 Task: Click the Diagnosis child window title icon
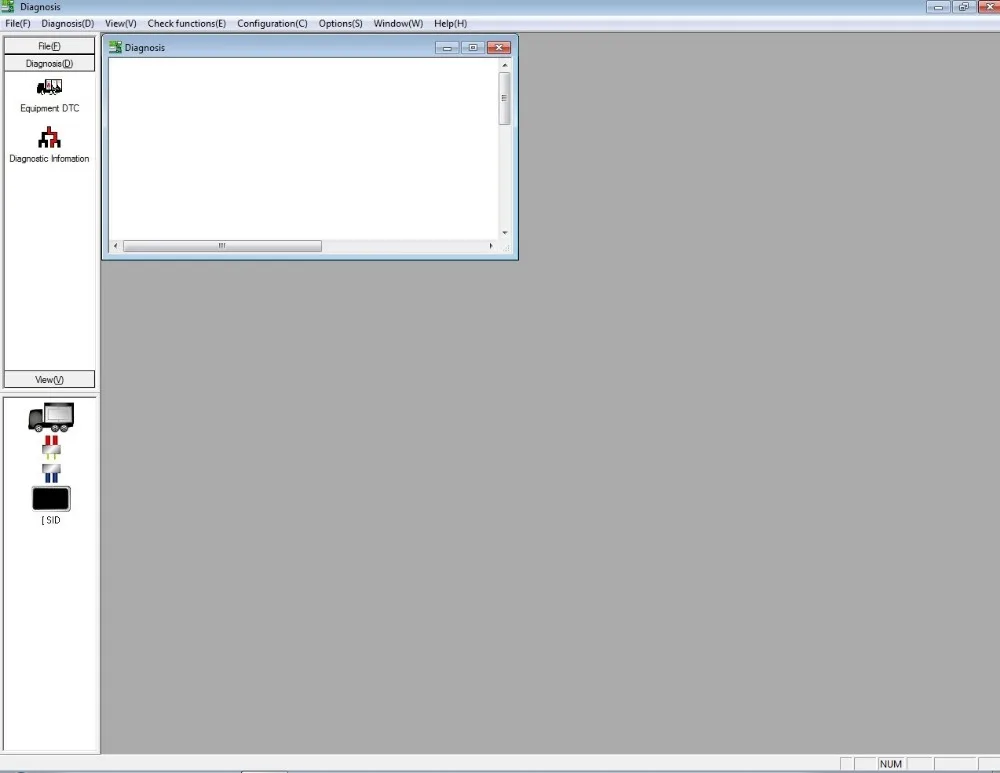click(115, 47)
